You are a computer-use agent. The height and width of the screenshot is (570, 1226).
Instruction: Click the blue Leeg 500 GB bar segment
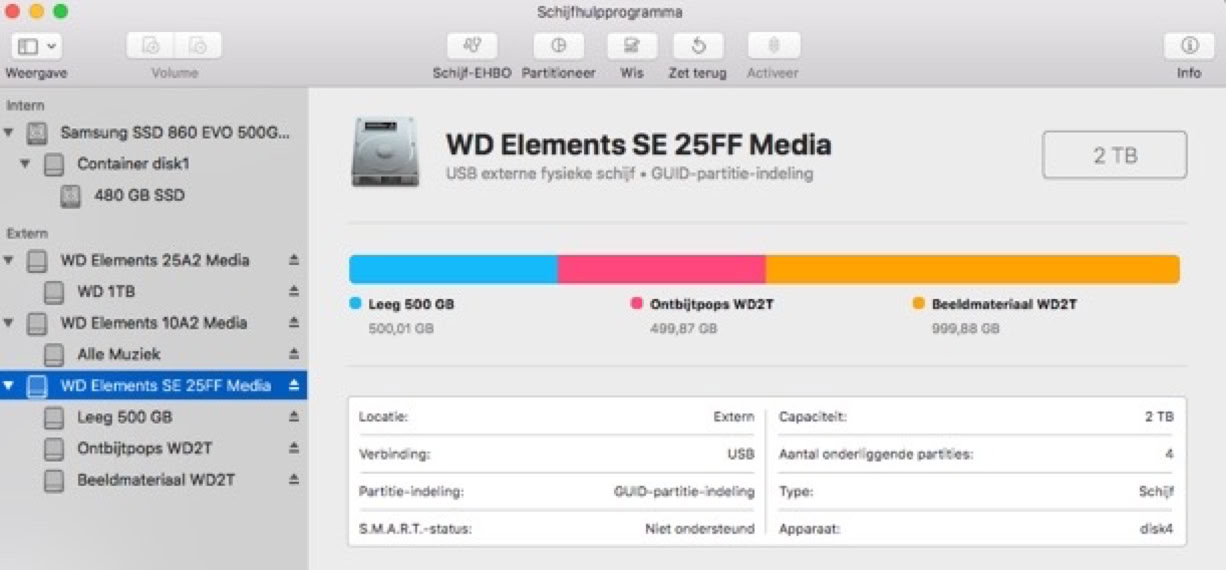(x=452, y=269)
